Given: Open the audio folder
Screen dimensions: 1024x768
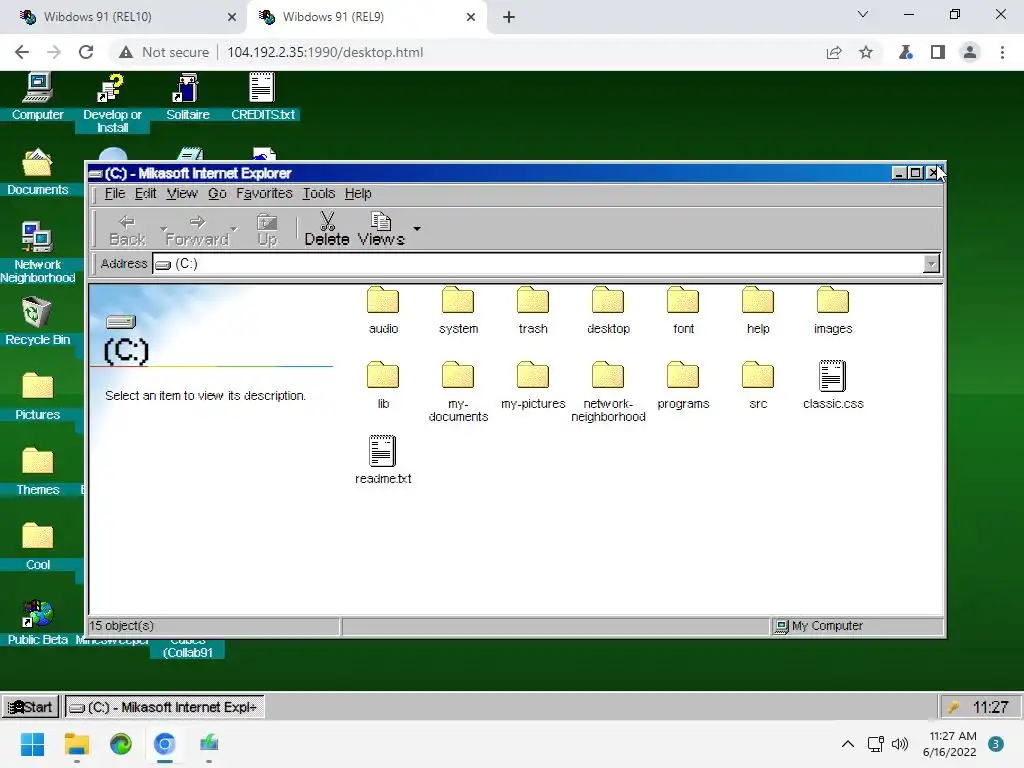Looking at the screenshot, I should [383, 311].
